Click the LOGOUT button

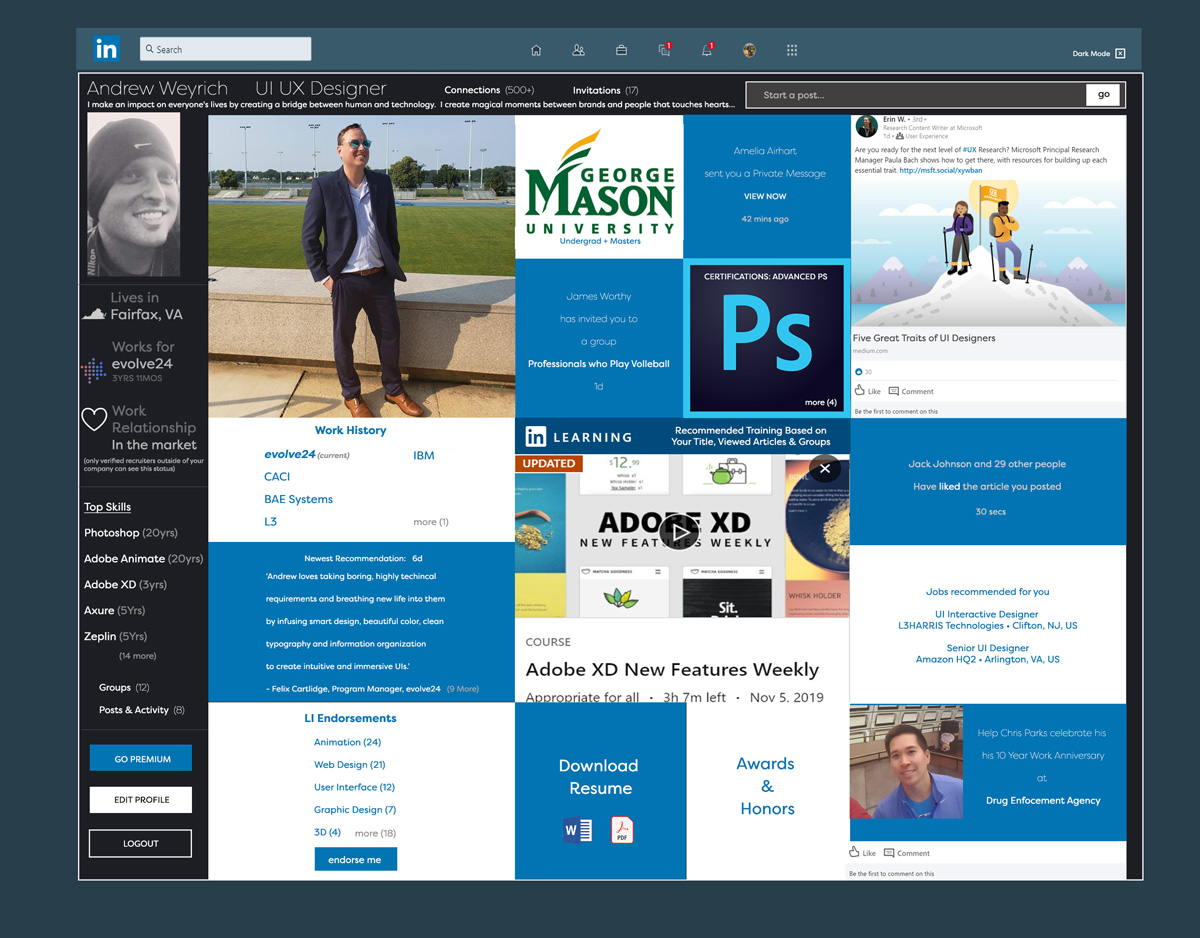140,843
